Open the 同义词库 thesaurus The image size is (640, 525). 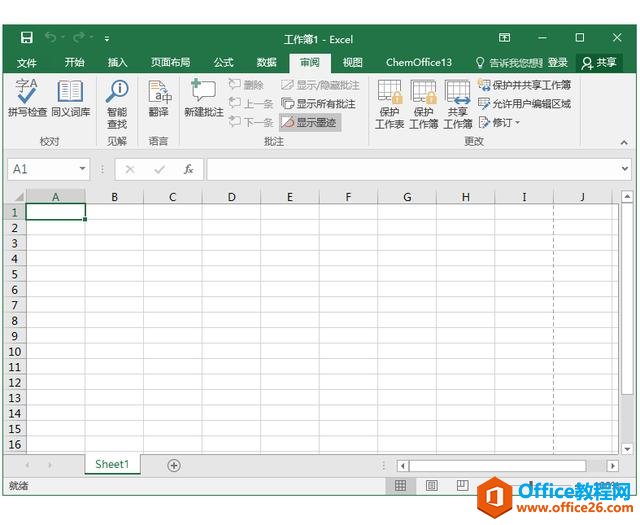pyautogui.click(x=71, y=97)
